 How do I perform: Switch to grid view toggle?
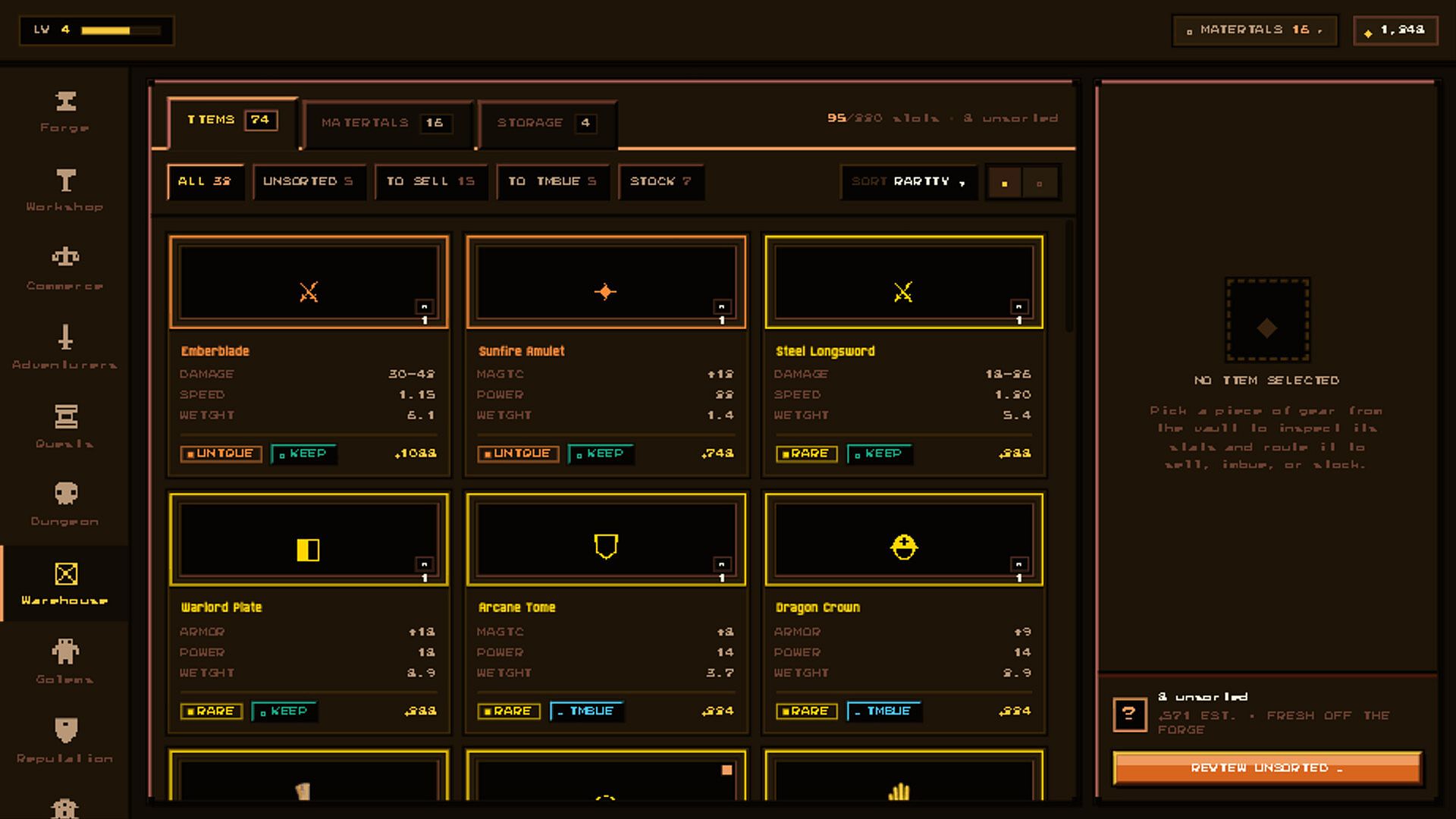point(1004,183)
